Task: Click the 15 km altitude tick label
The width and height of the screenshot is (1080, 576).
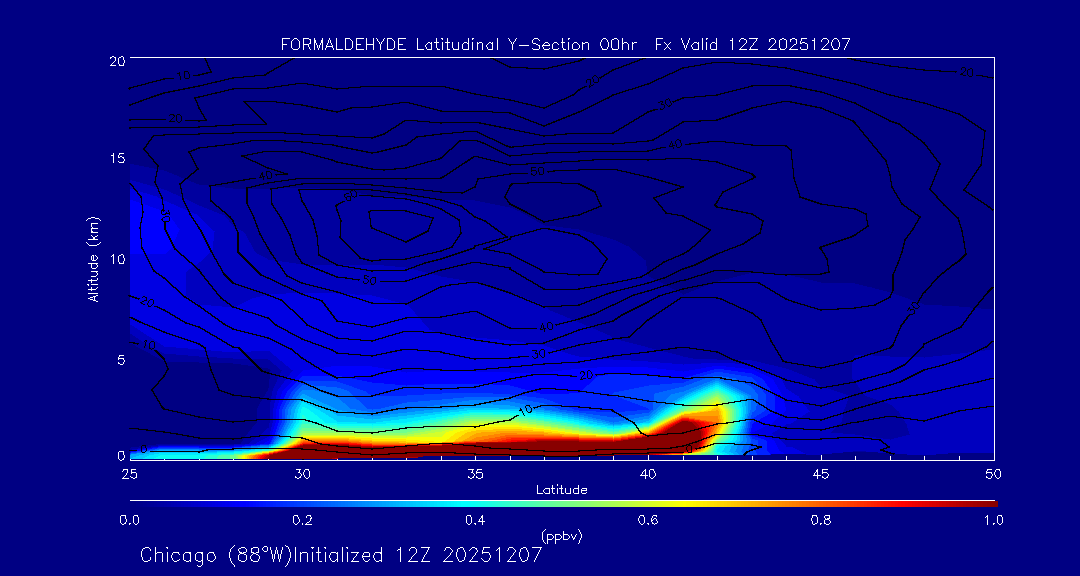Action: tap(116, 159)
